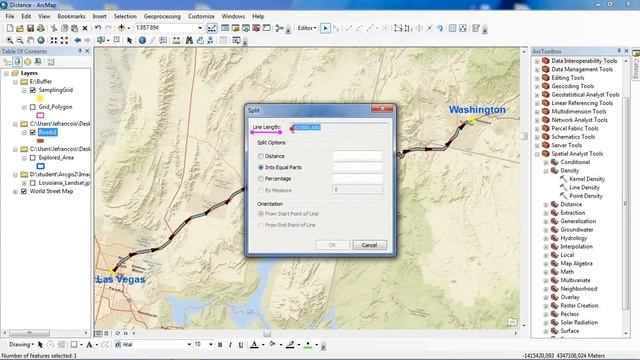Switch to List By Source view

(18, 62)
